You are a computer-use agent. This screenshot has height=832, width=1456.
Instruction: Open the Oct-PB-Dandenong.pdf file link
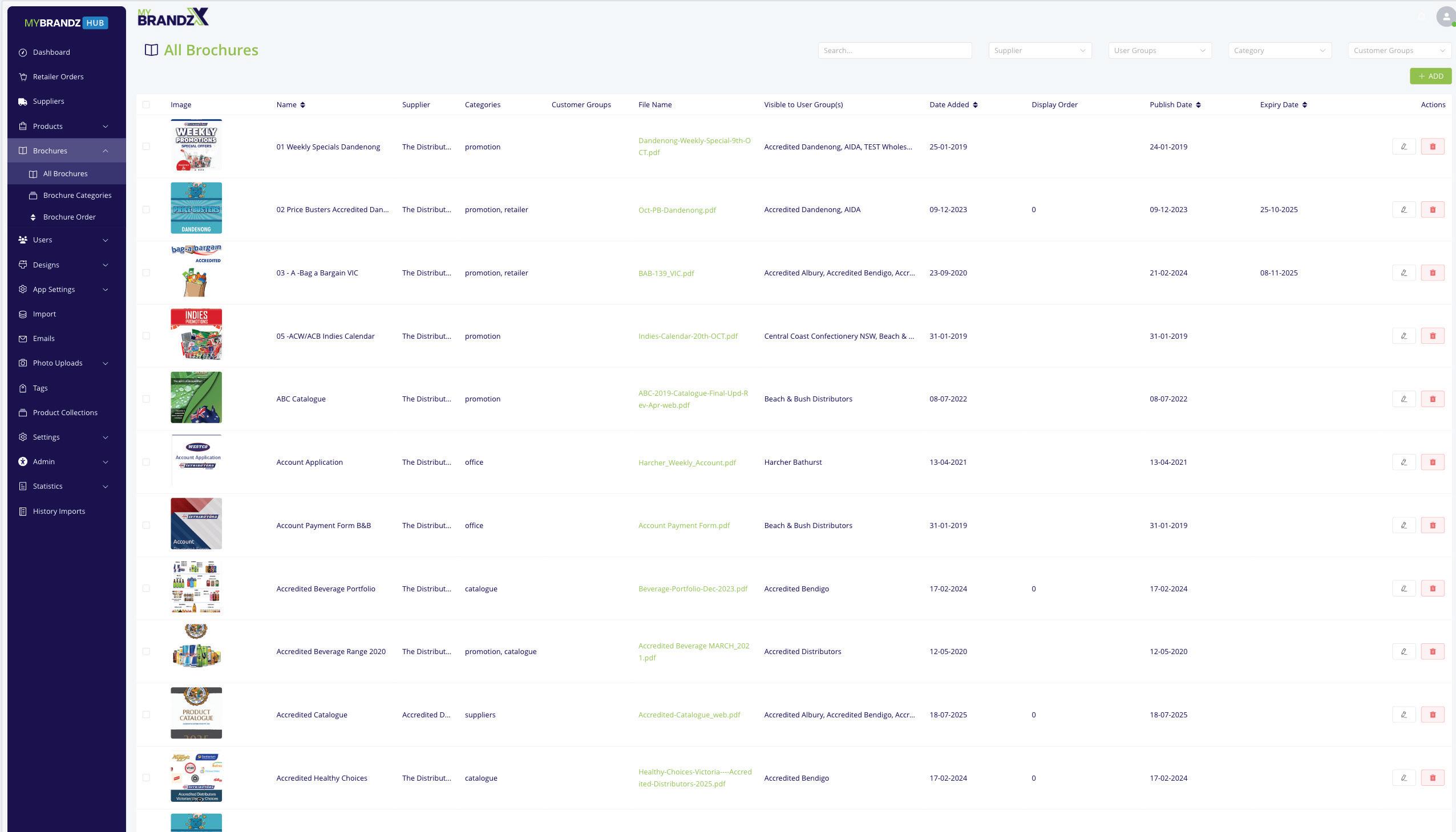click(x=677, y=210)
